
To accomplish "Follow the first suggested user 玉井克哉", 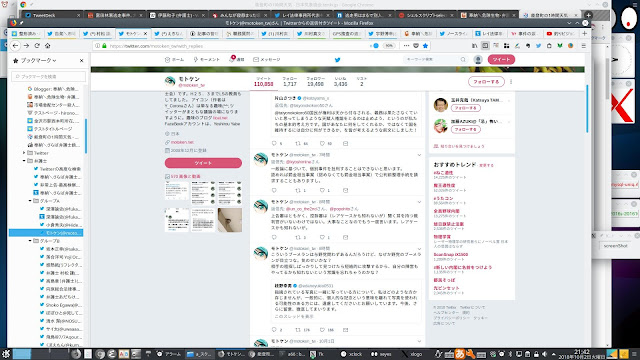I will coord(466,108).
